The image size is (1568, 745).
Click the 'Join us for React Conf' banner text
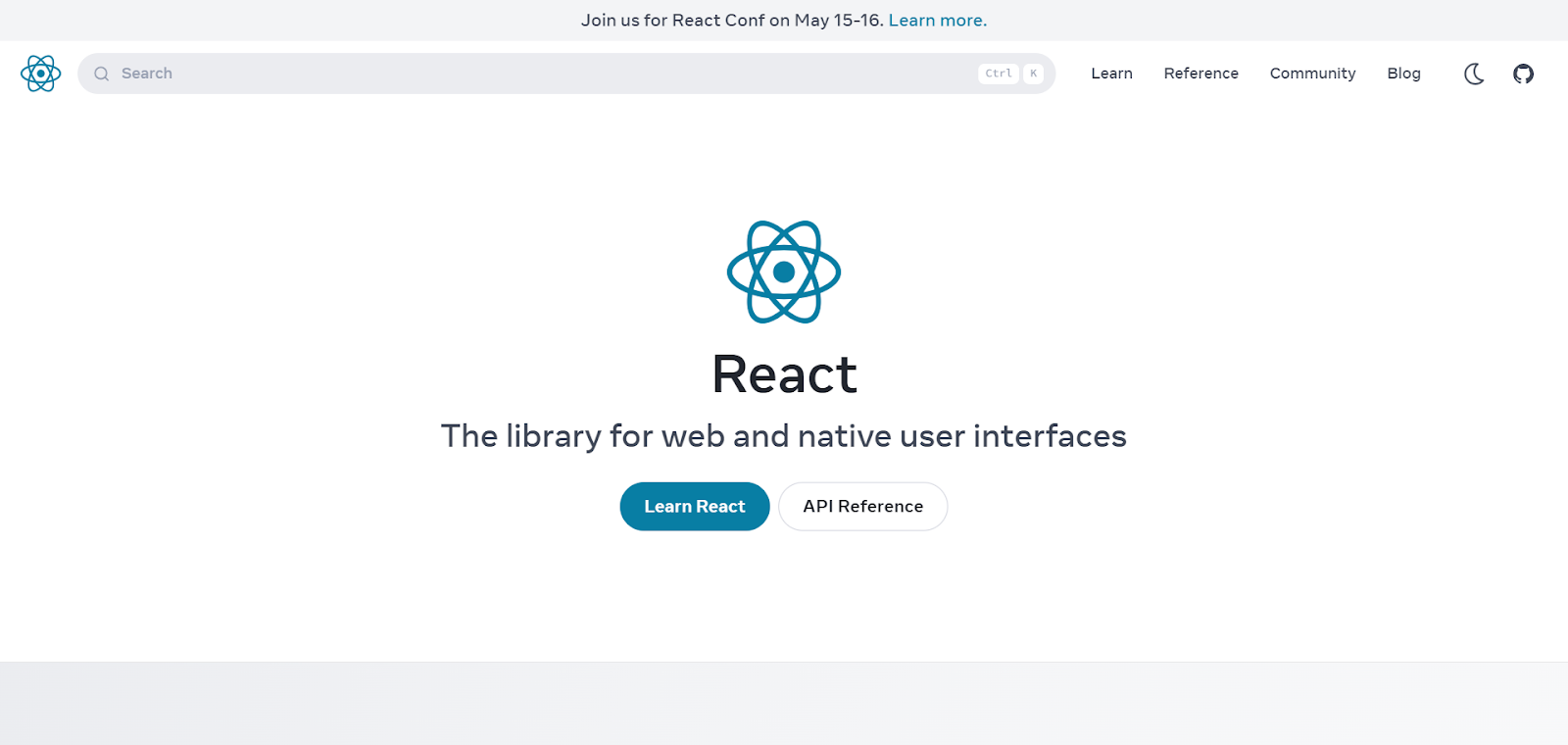[x=732, y=21]
